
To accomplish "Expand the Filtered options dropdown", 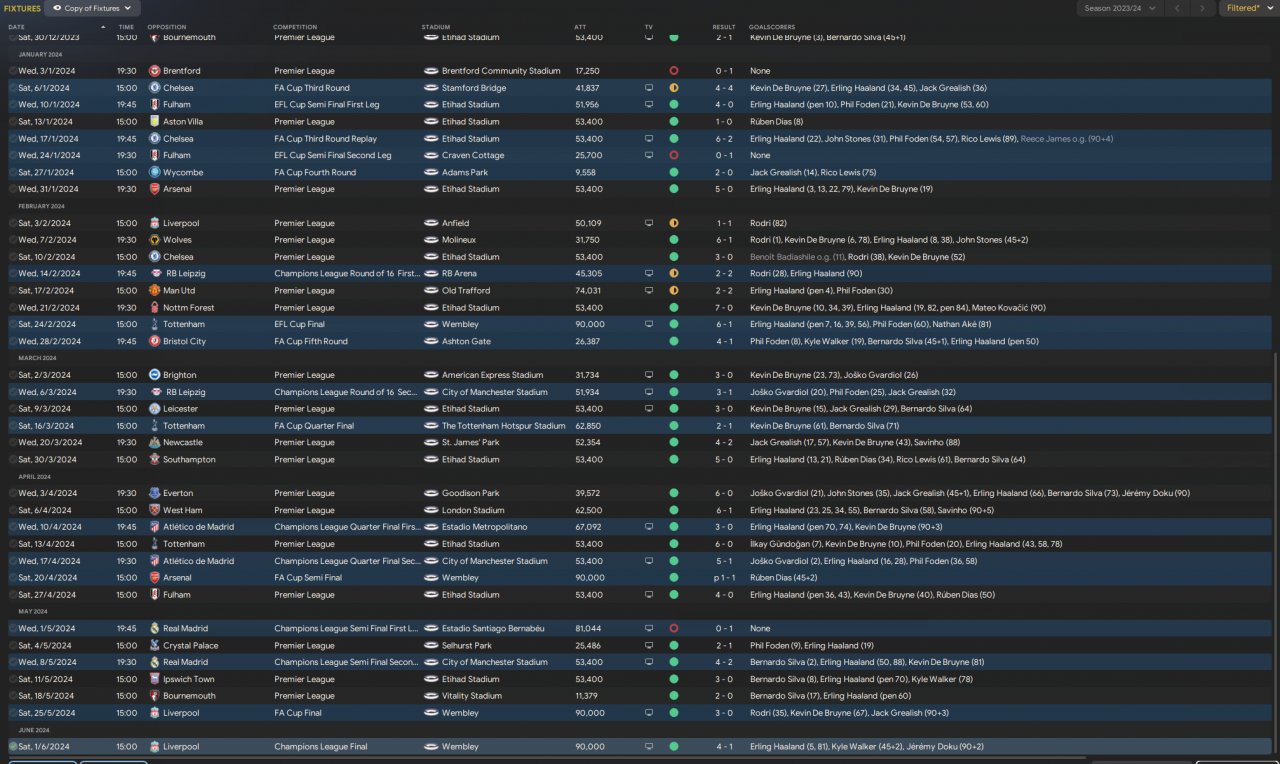I will click(x=1248, y=8).
